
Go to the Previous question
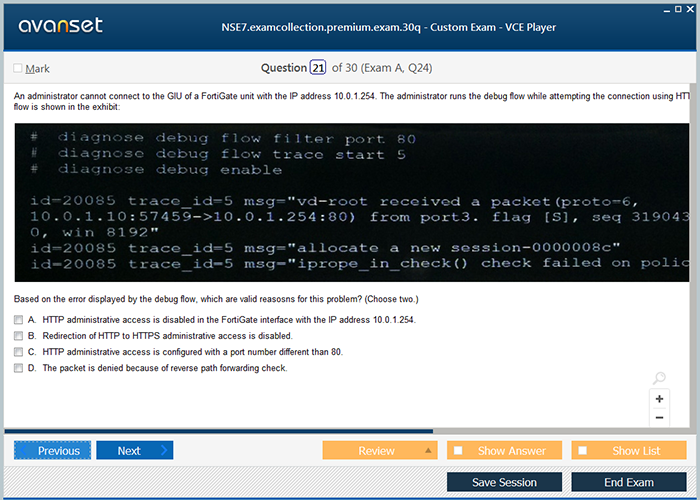[x=53, y=451]
